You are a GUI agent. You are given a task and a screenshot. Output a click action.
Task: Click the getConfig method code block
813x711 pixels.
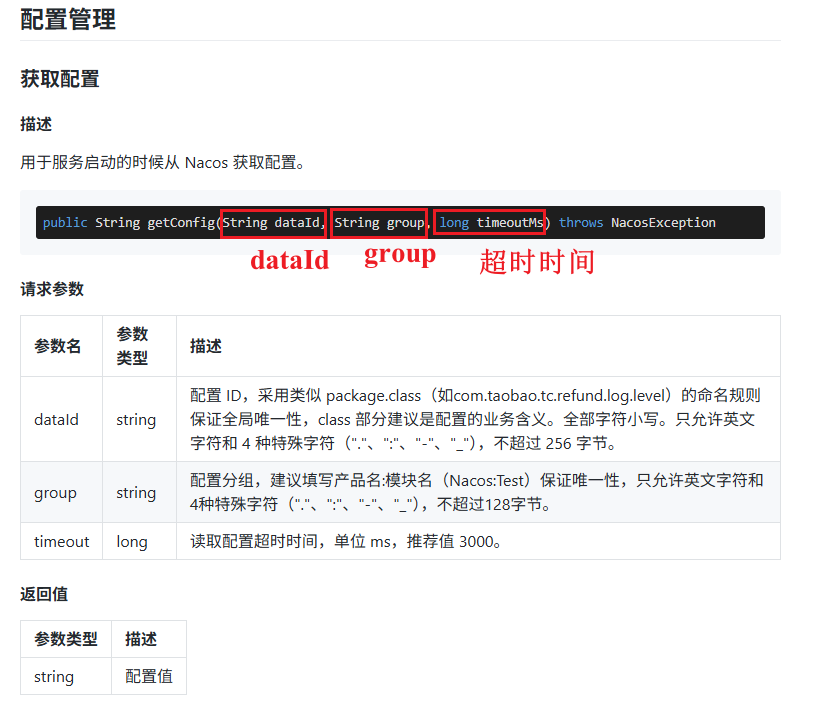[x=400, y=222]
